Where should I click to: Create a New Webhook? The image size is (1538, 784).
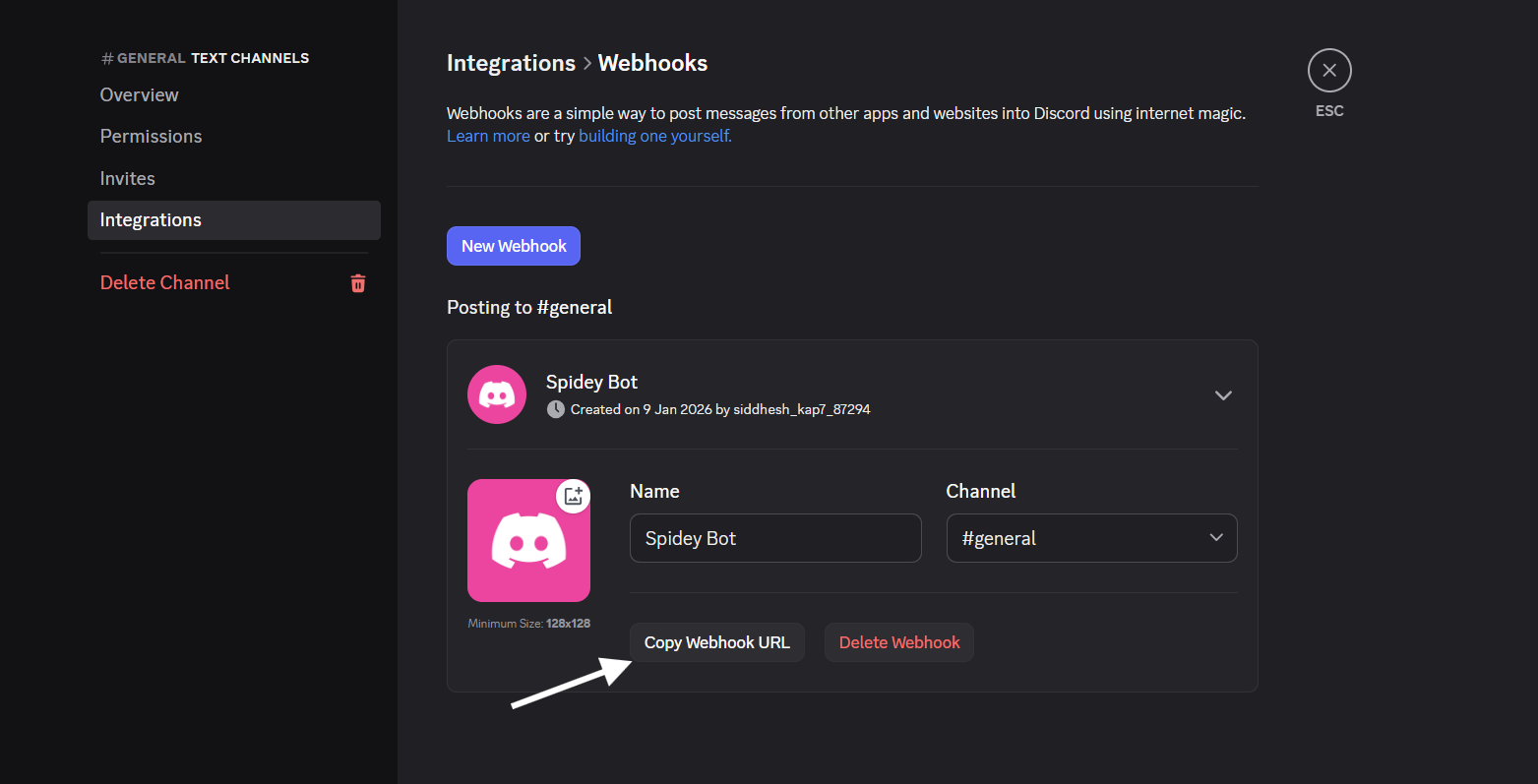[x=513, y=245]
